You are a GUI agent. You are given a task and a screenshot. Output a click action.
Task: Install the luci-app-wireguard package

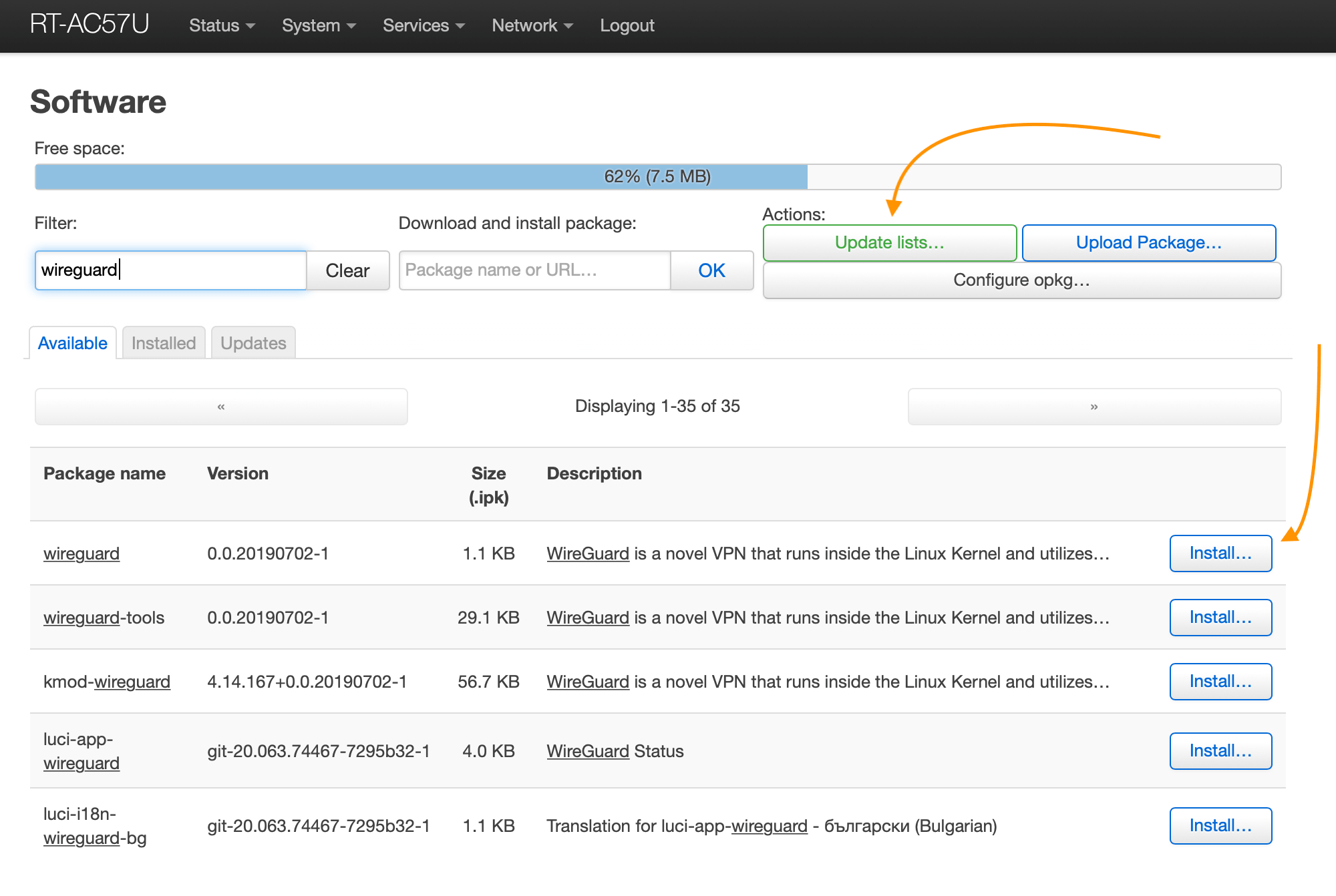(x=1220, y=751)
